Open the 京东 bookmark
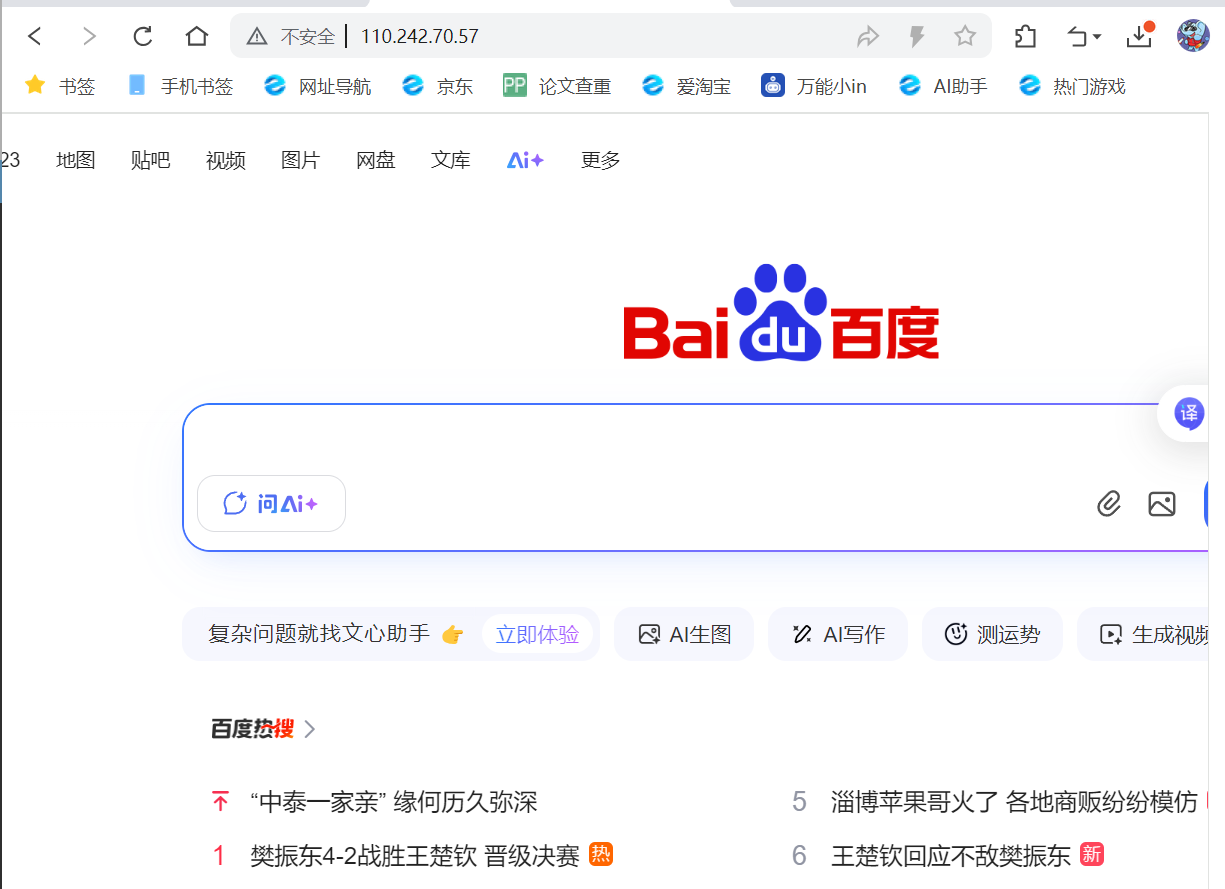Image resolution: width=1225 pixels, height=889 pixels. pos(437,86)
